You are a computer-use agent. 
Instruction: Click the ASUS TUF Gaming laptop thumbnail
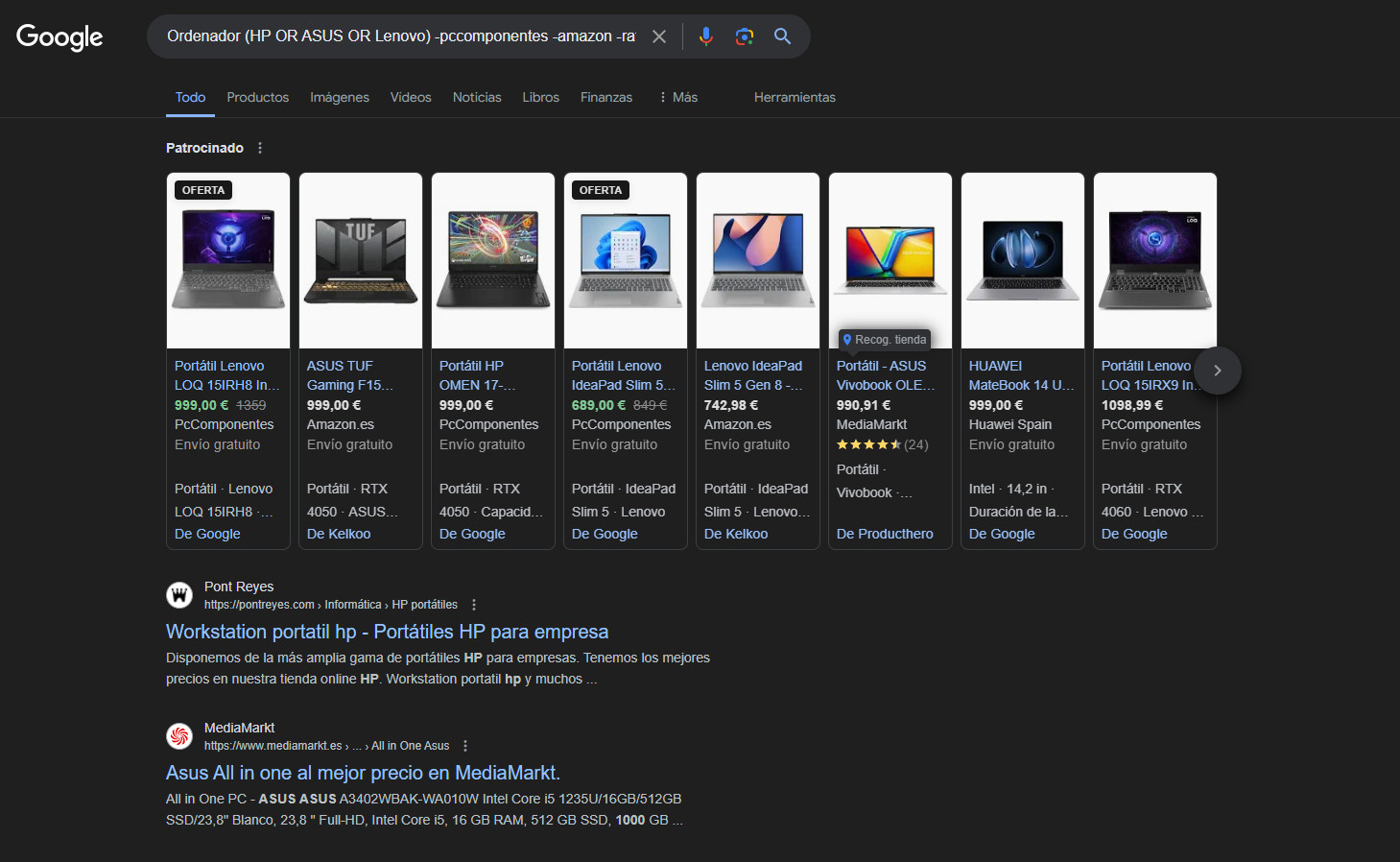click(361, 260)
